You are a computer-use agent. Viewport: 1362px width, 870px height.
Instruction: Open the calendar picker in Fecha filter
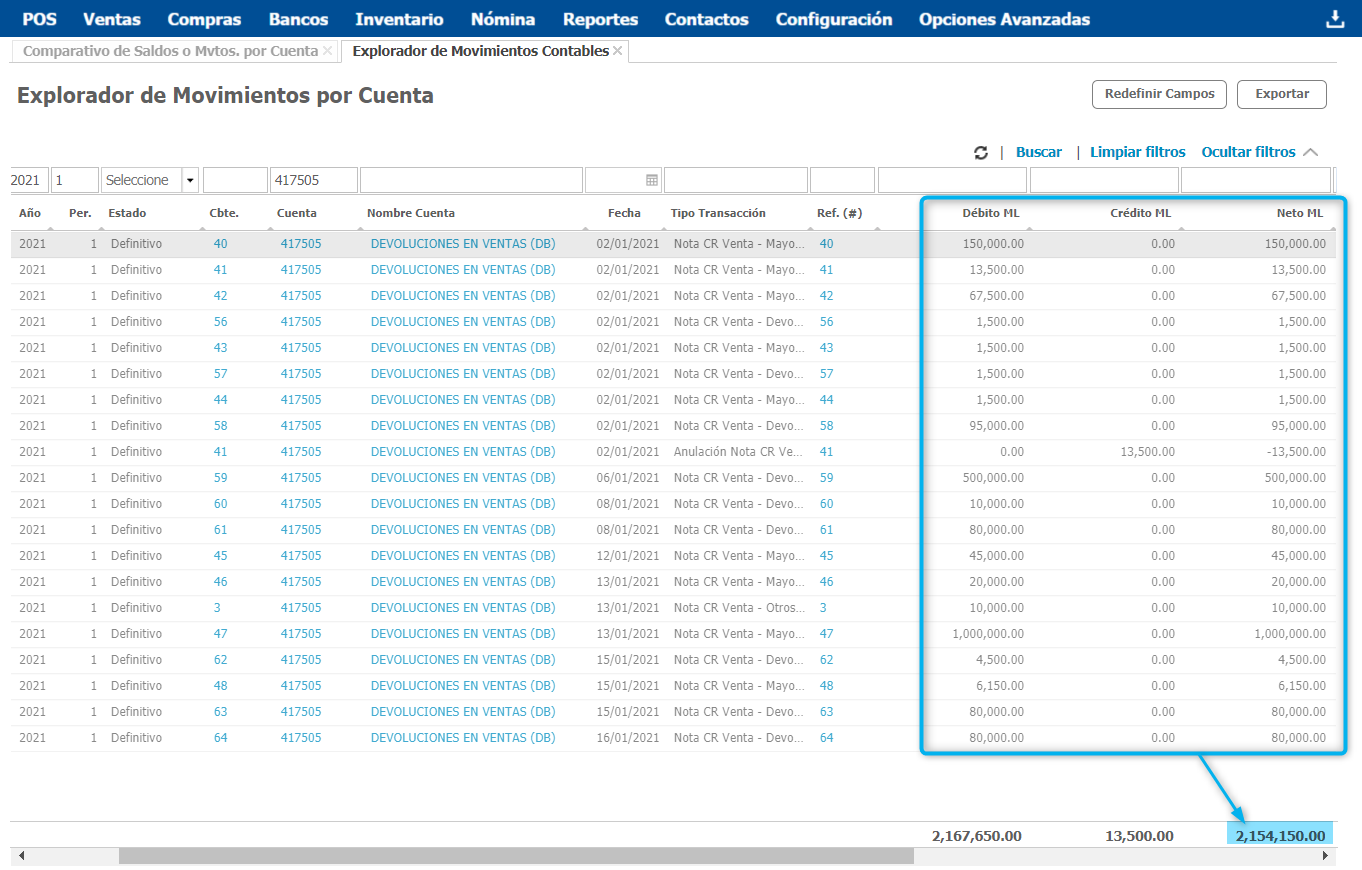coord(652,180)
